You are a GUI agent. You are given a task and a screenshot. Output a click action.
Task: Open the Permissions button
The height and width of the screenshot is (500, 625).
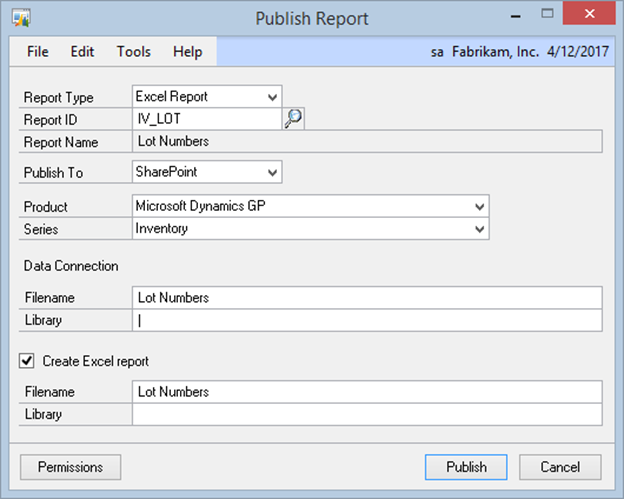click(71, 467)
